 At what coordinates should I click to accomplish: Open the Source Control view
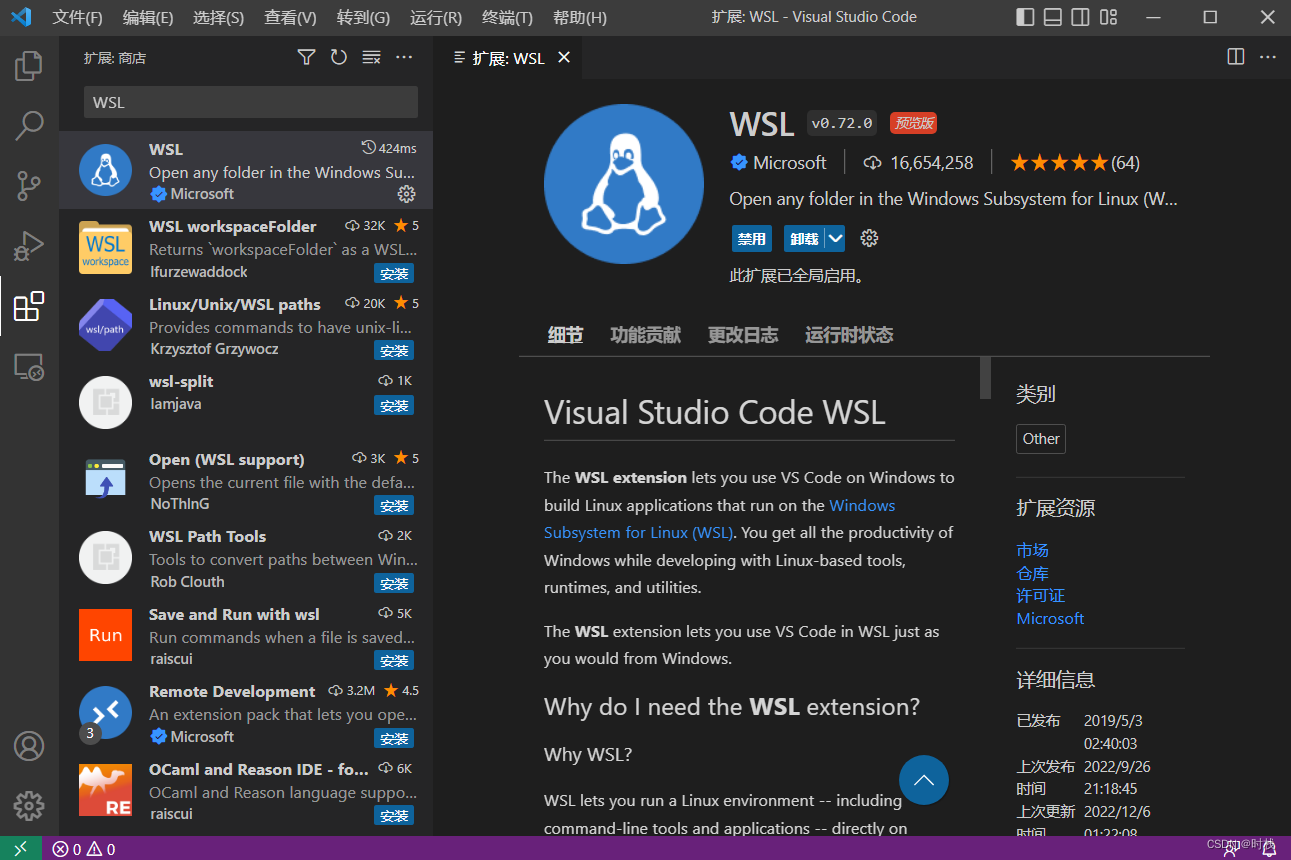click(x=29, y=185)
